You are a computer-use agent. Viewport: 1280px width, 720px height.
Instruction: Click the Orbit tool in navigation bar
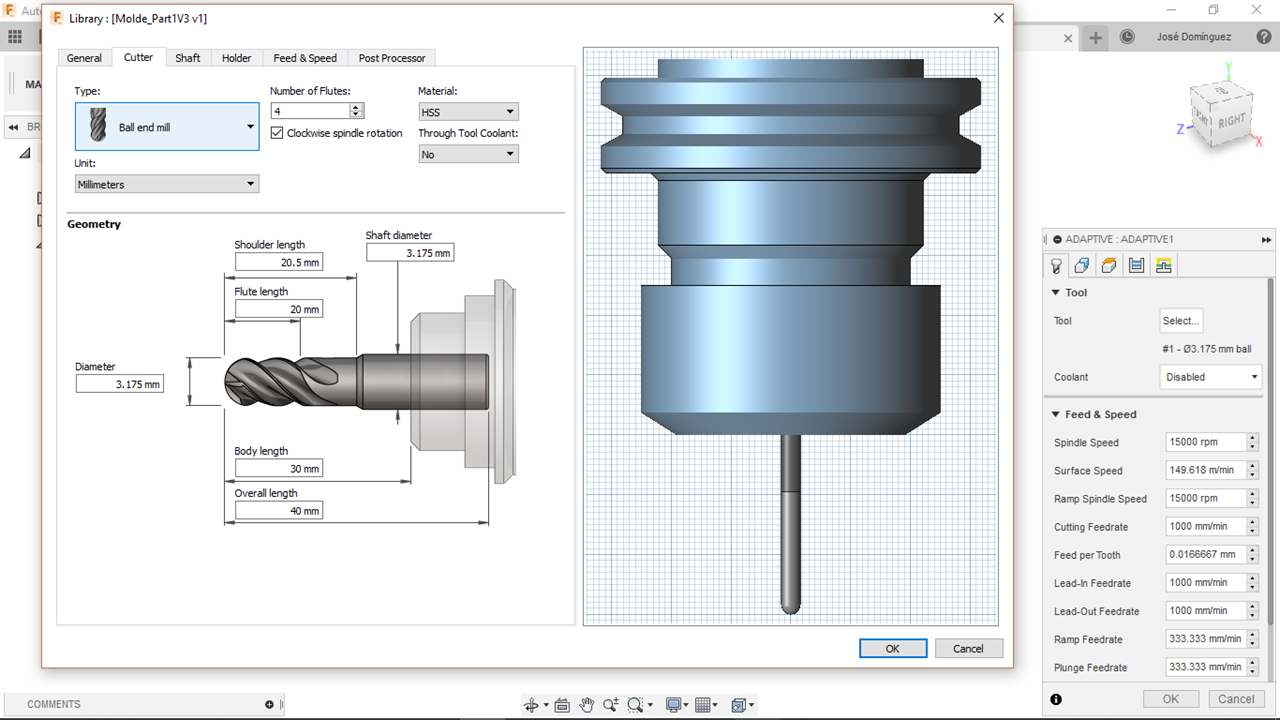click(x=532, y=705)
